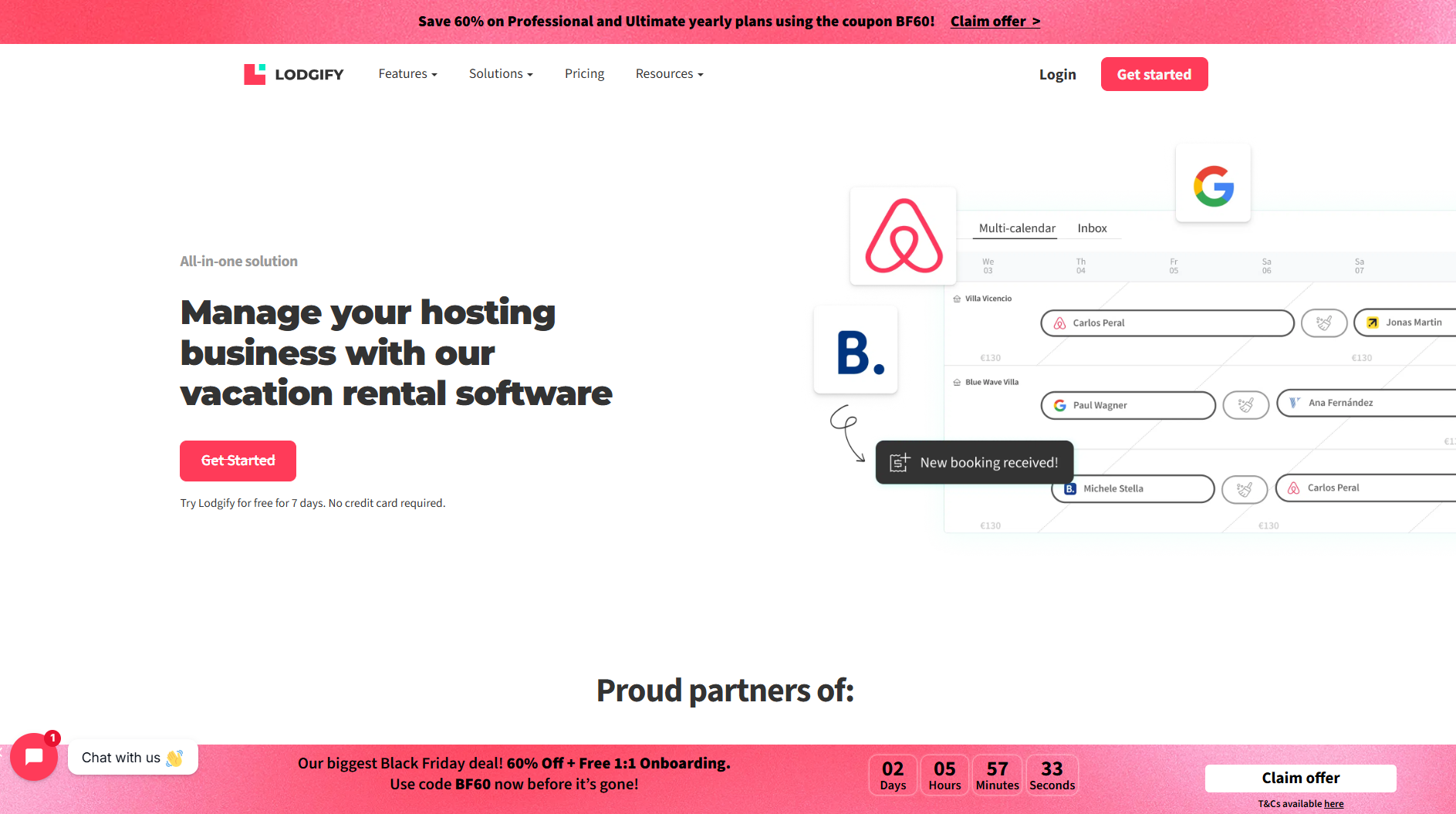Open T&Cs available here link

tap(1333, 804)
